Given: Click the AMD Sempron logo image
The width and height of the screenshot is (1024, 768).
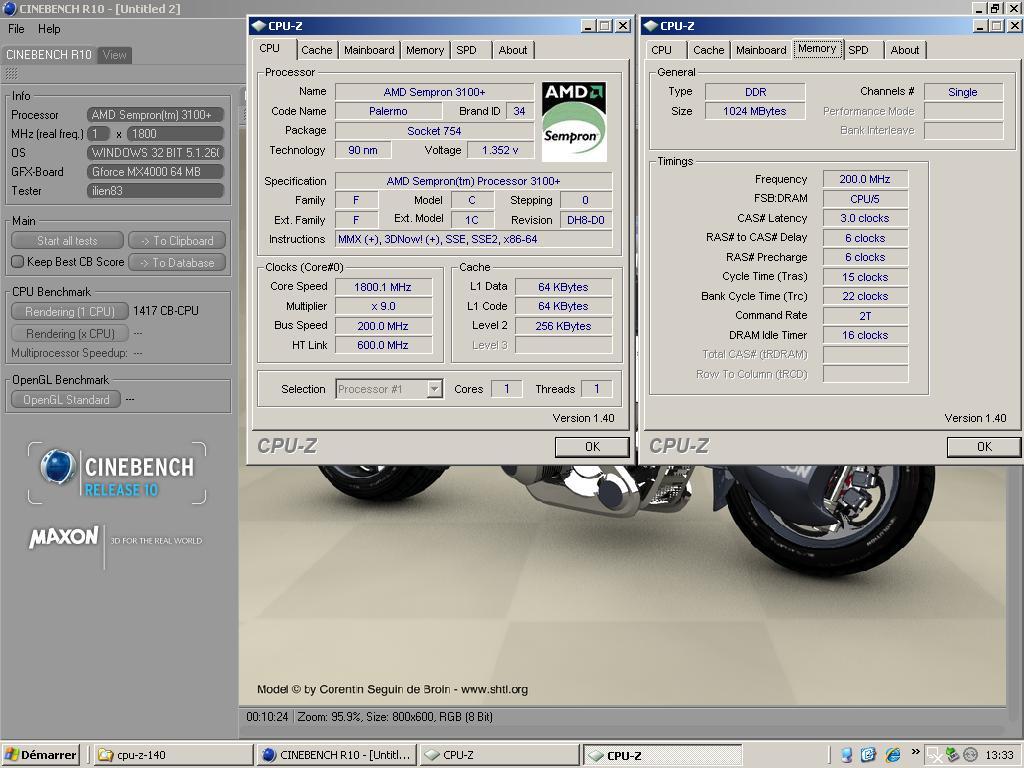Looking at the screenshot, I should (574, 121).
